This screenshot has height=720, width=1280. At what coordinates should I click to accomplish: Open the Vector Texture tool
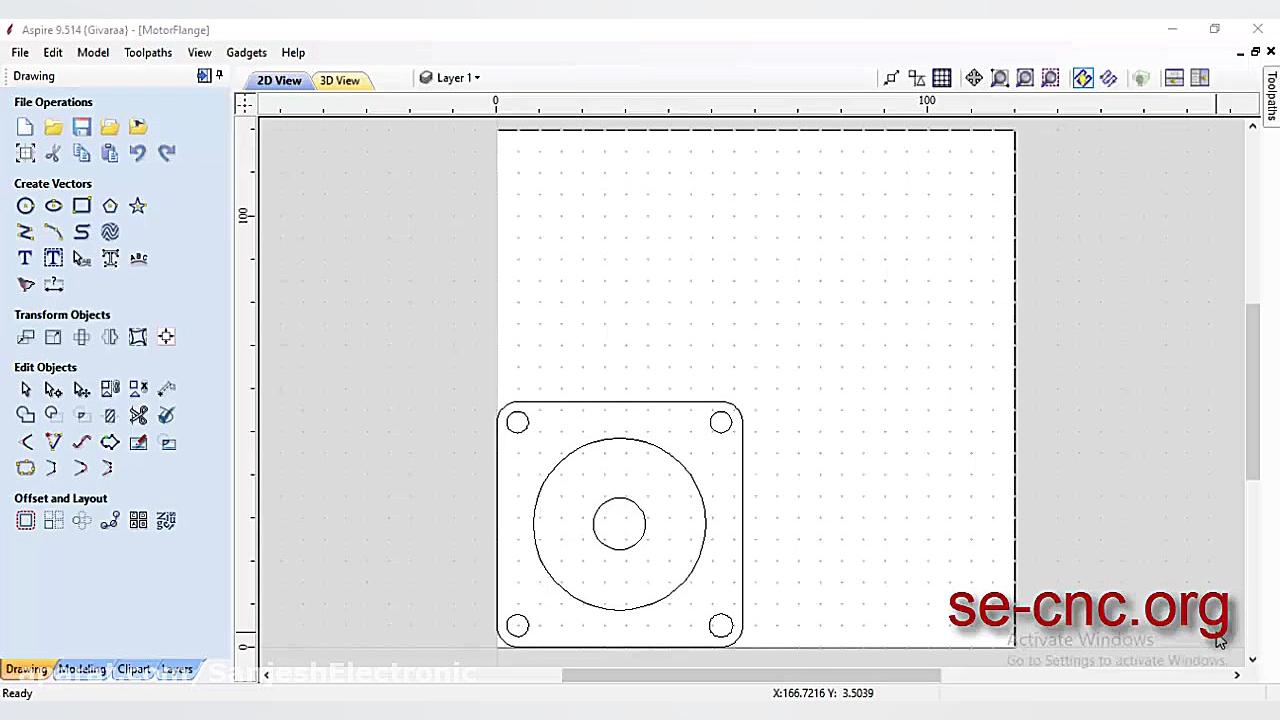coord(110,232)
